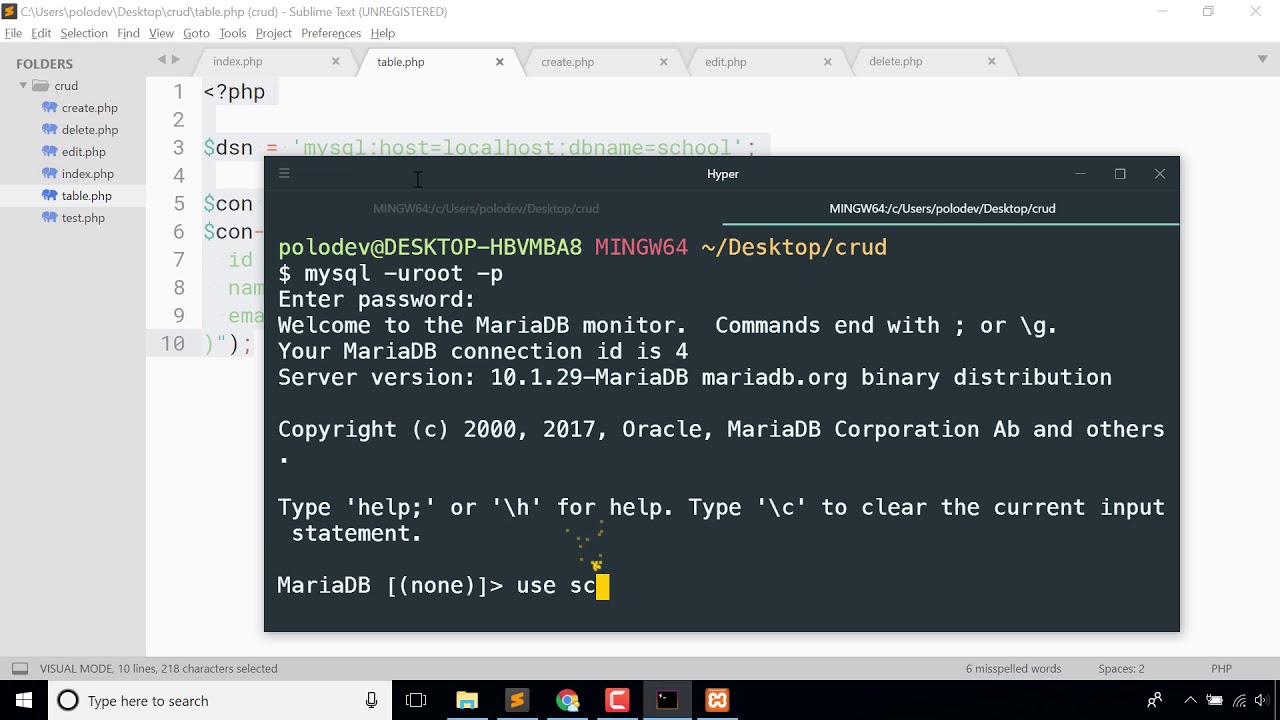Show hidden system tray icons
This screenshot has width=1280, height=720.
(1190, 700)
